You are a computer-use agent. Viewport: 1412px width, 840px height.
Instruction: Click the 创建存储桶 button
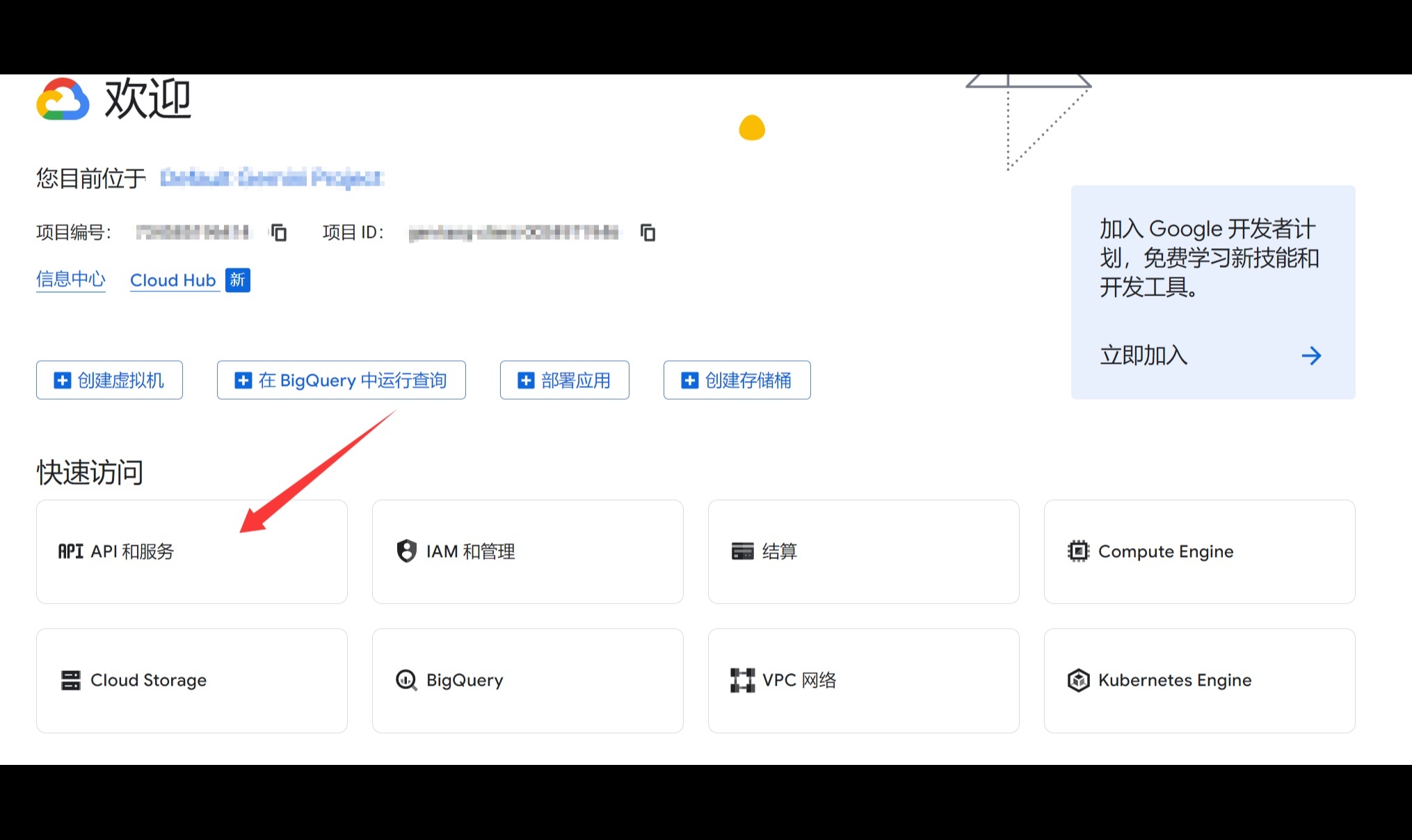coord(737,380)
